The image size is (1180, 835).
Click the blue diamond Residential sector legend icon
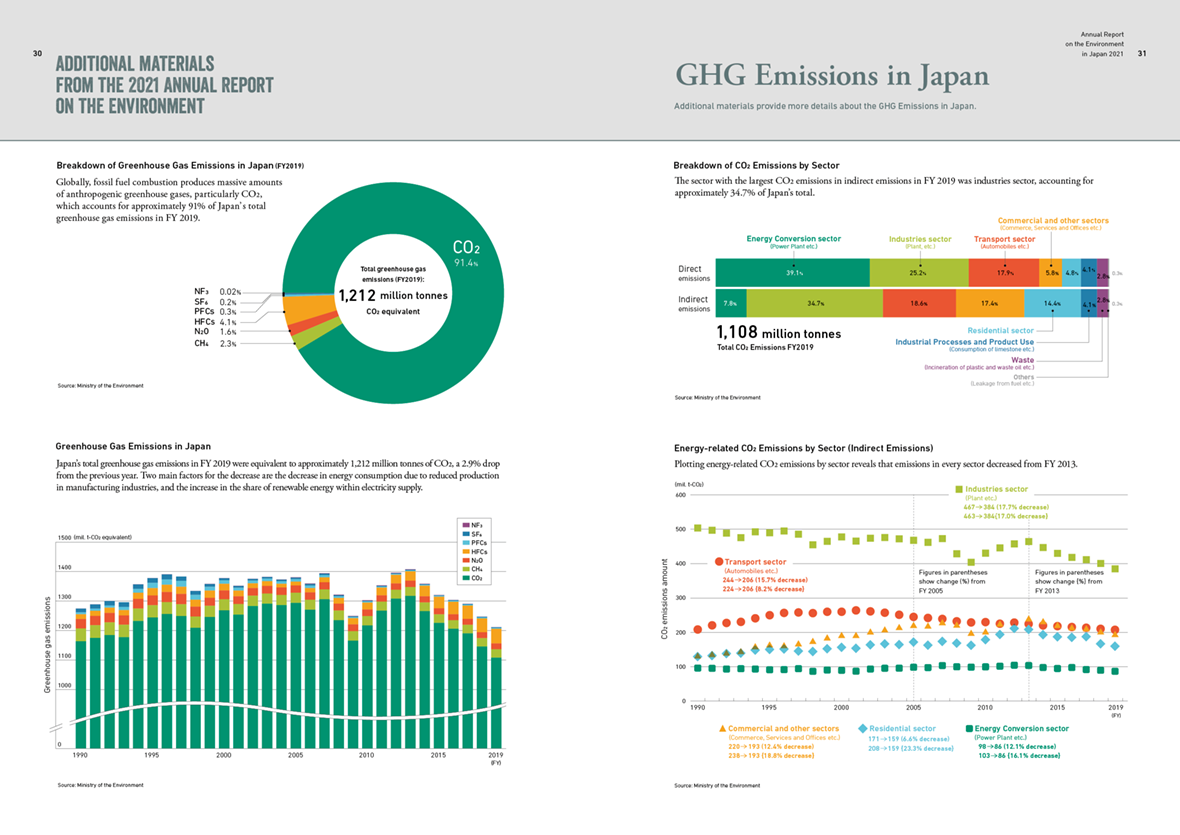point(862,729)
